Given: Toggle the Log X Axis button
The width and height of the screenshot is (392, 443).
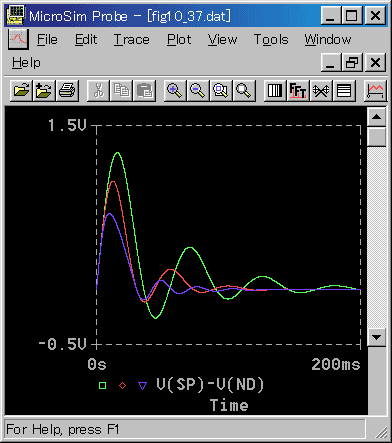Looking at the screenshot, I should [x=275, y=90].
